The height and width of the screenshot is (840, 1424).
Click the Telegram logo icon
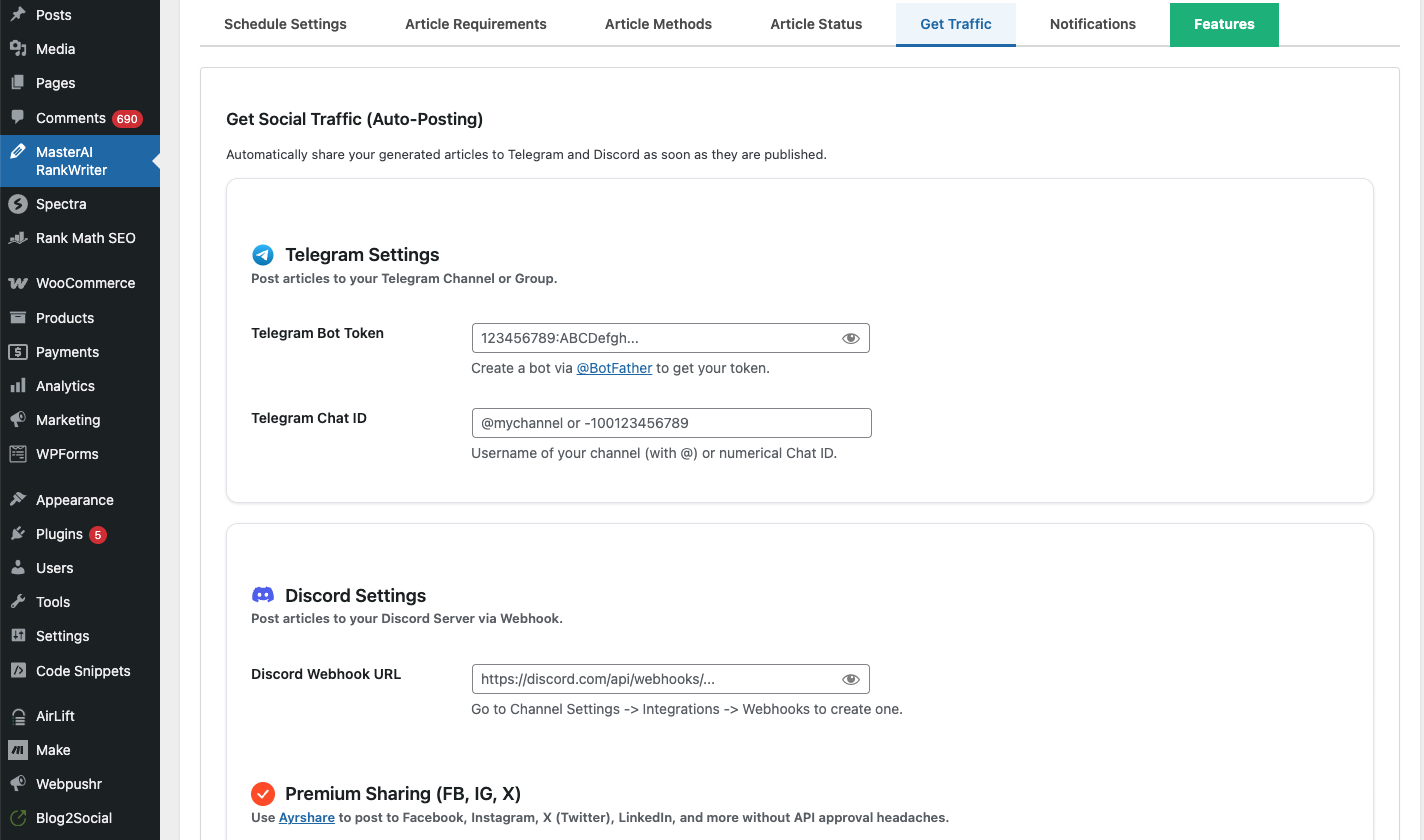pyautogui.click(x=263, y=255)
